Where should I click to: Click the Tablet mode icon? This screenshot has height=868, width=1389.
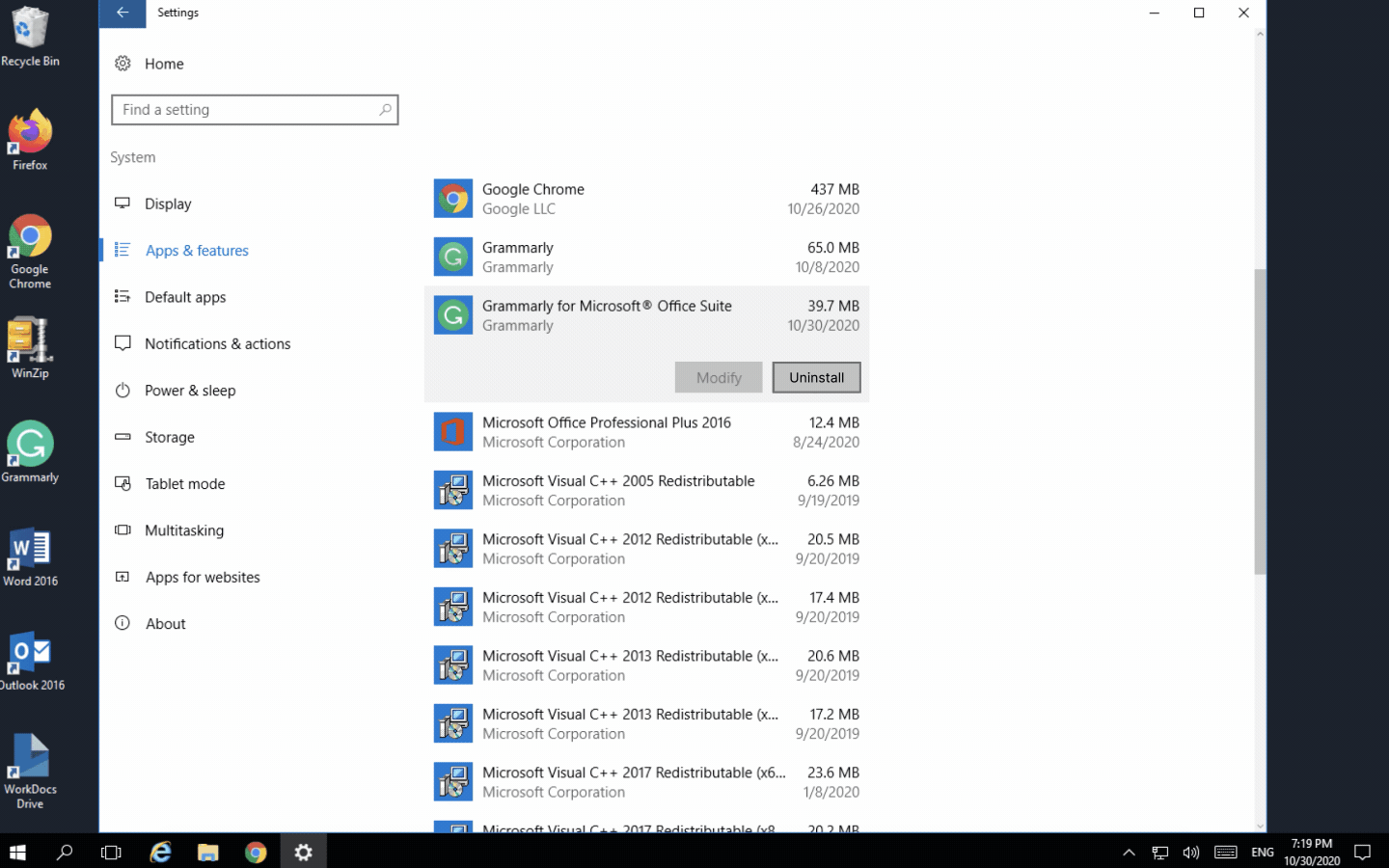pyautogui.click(x=123, y=483)
